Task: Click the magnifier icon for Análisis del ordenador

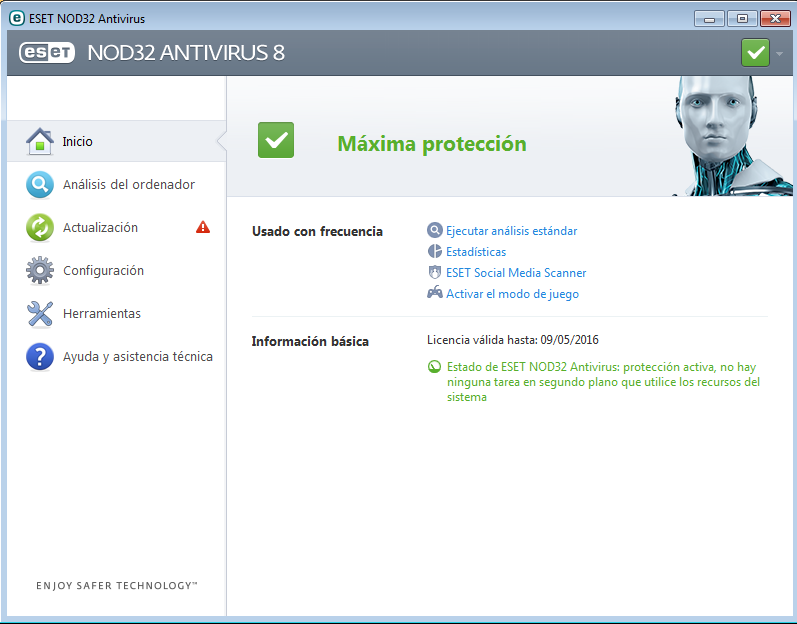Action: [x=39, y=185]
